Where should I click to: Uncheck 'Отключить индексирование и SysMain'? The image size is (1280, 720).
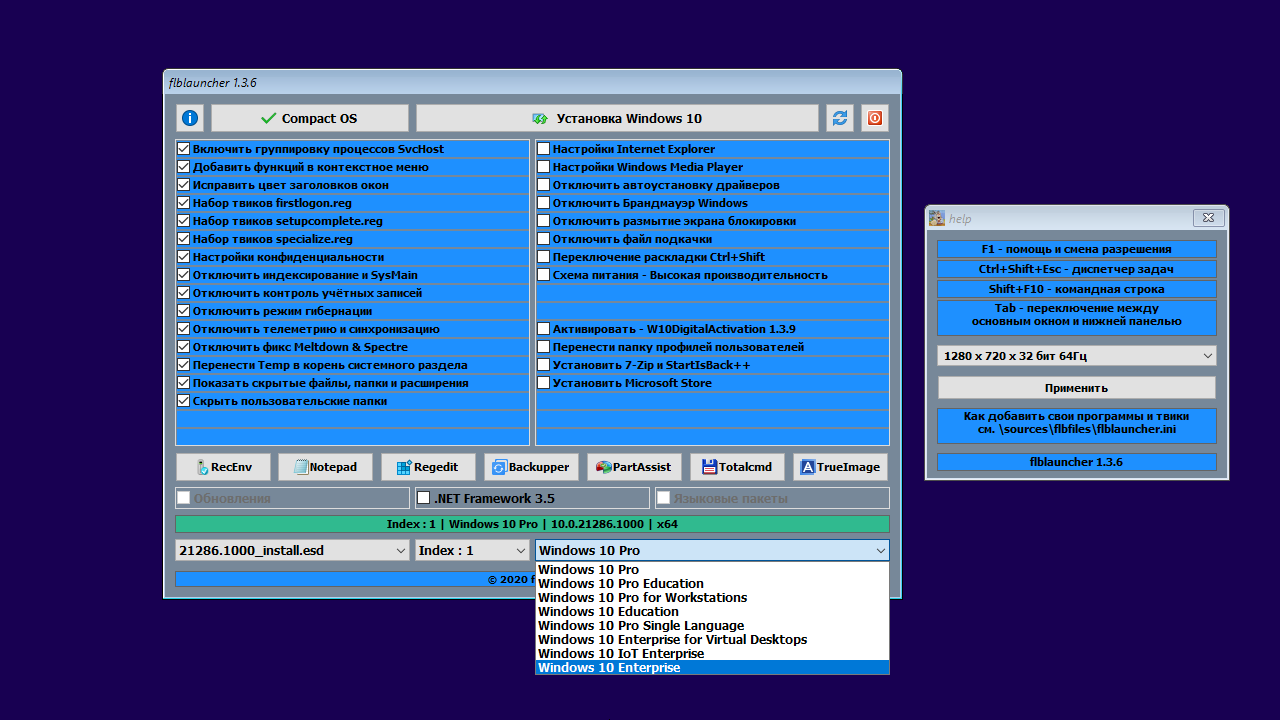tap(183, 275)
